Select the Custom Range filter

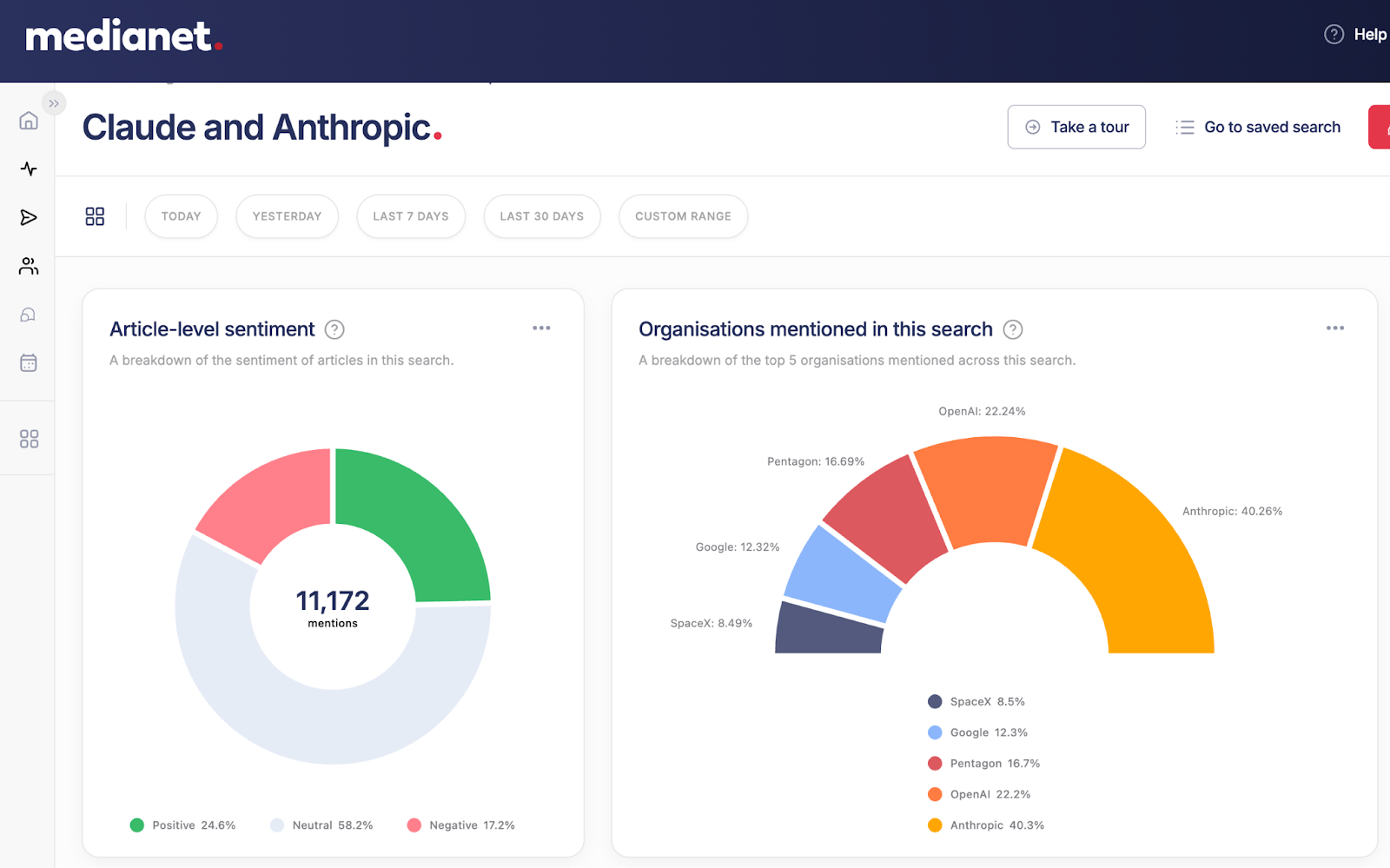click(683, 216)
